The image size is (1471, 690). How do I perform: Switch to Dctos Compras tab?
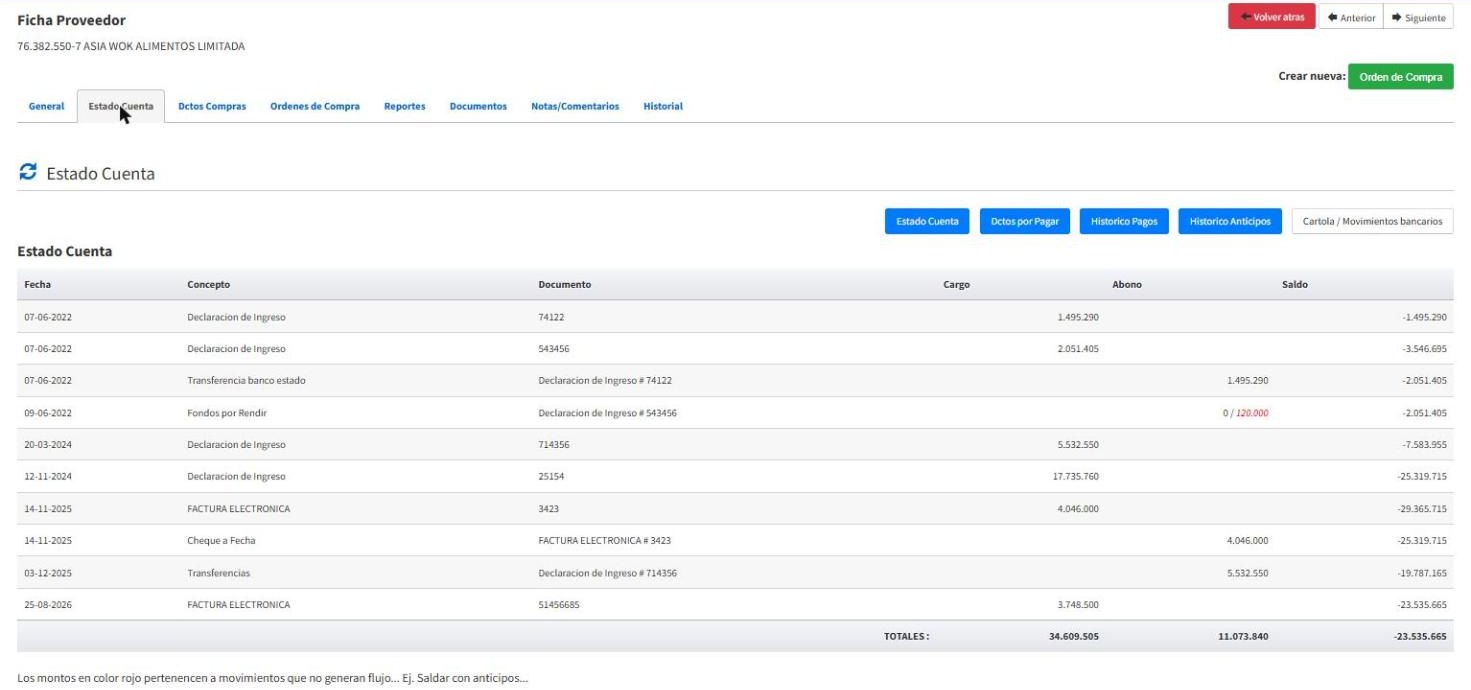pyautogui.click(x=212, y=106)
